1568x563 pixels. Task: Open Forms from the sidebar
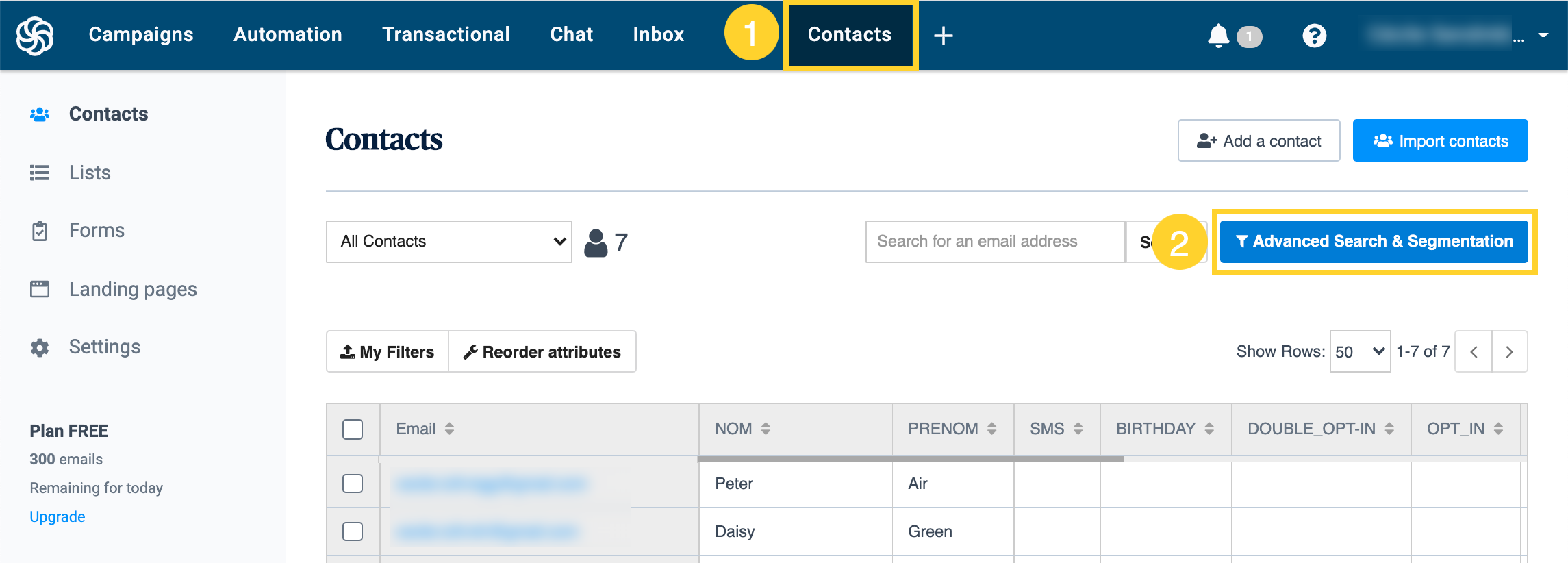[x=97, y=231]
